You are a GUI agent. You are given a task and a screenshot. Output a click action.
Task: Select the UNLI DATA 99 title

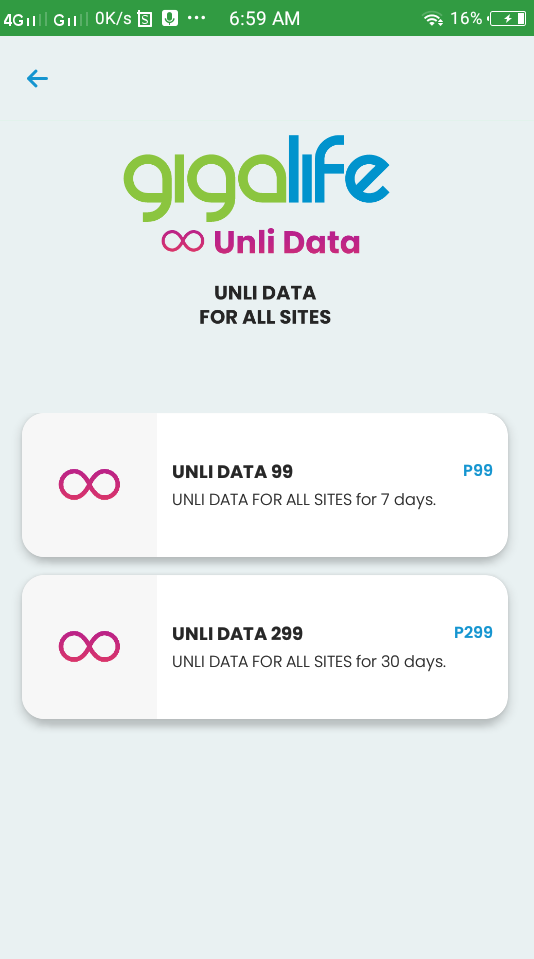coord(232,472)
